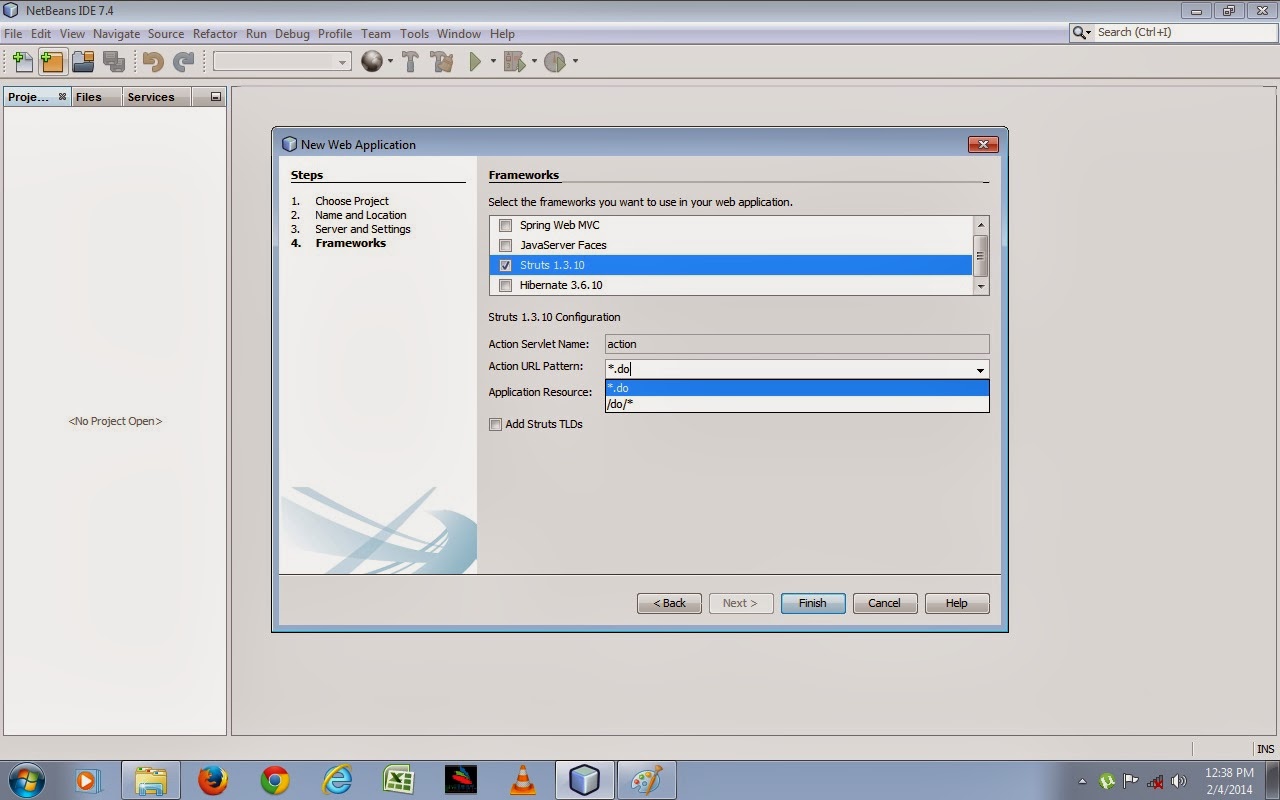Open VLC media player from taskbar

(522, 780)
